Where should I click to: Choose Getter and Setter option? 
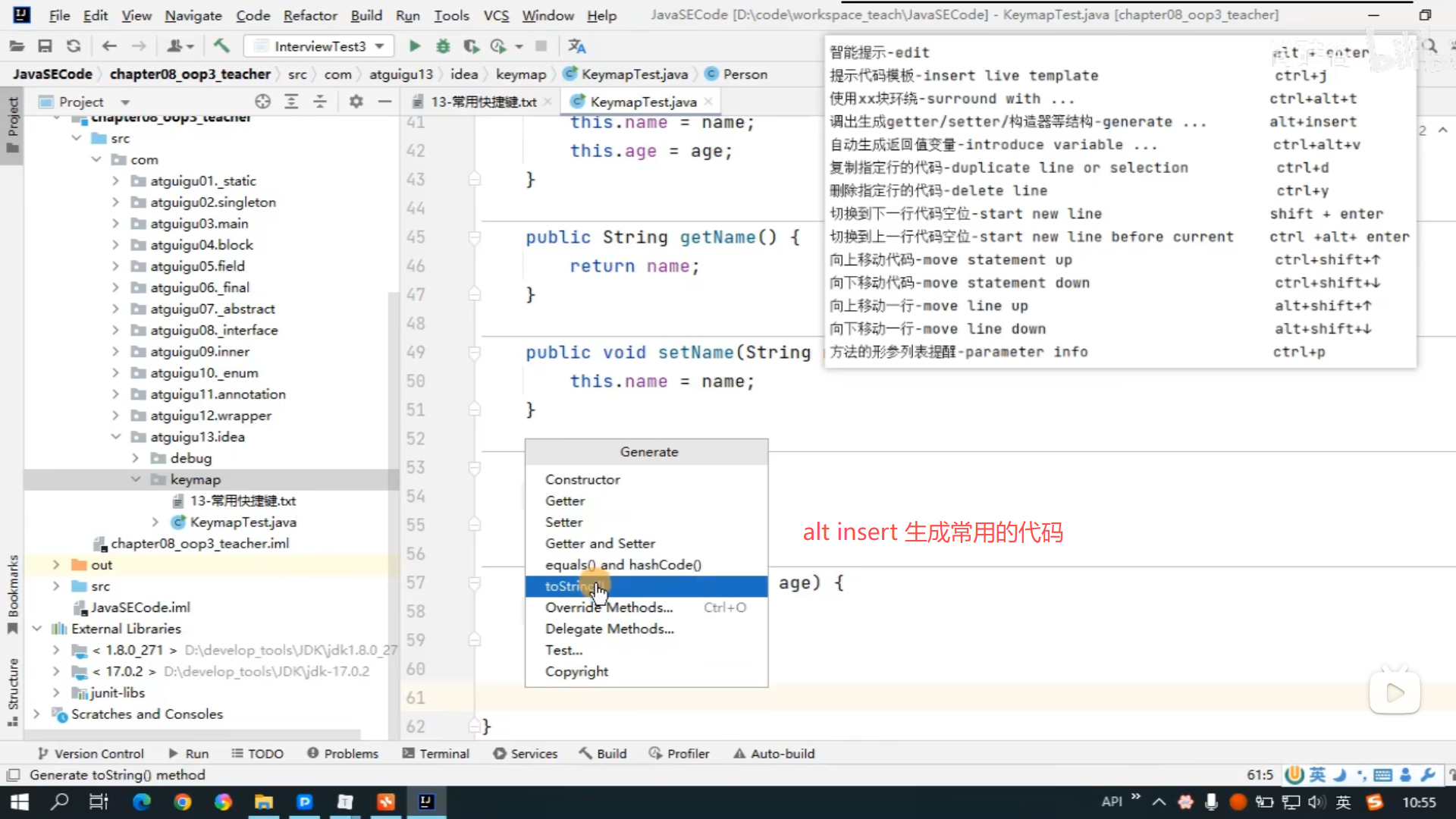(x=600, y=544)
